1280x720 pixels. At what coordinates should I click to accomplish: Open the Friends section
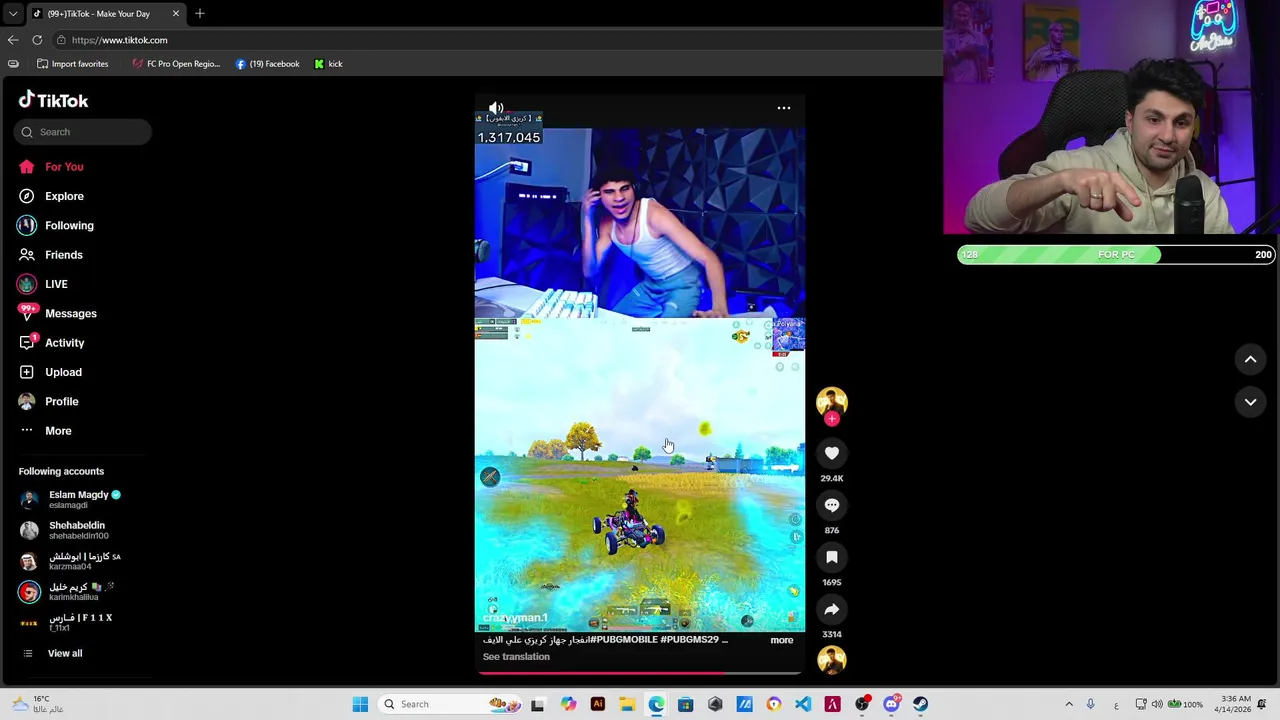coord(64,255)
